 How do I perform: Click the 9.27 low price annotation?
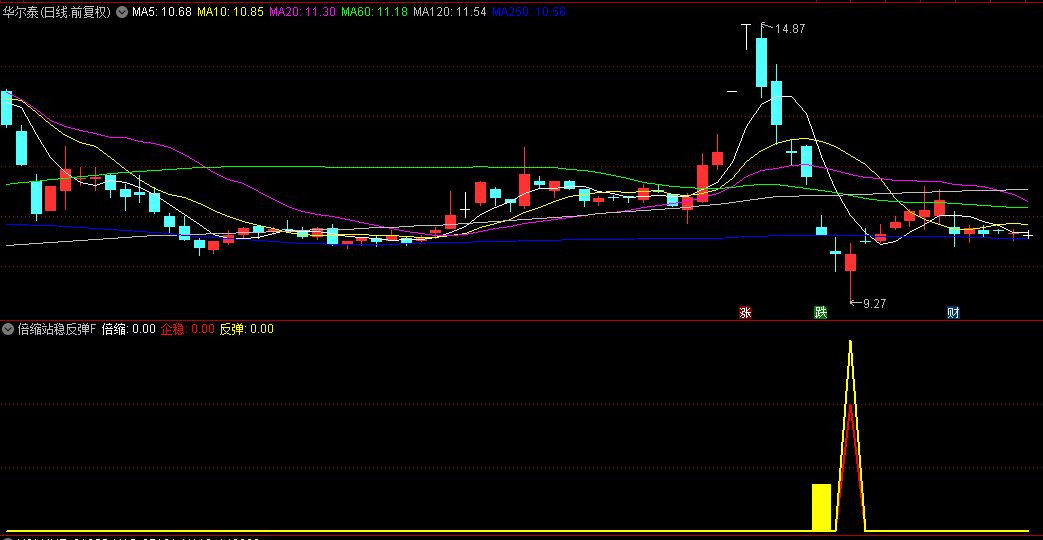click(874, 303)
